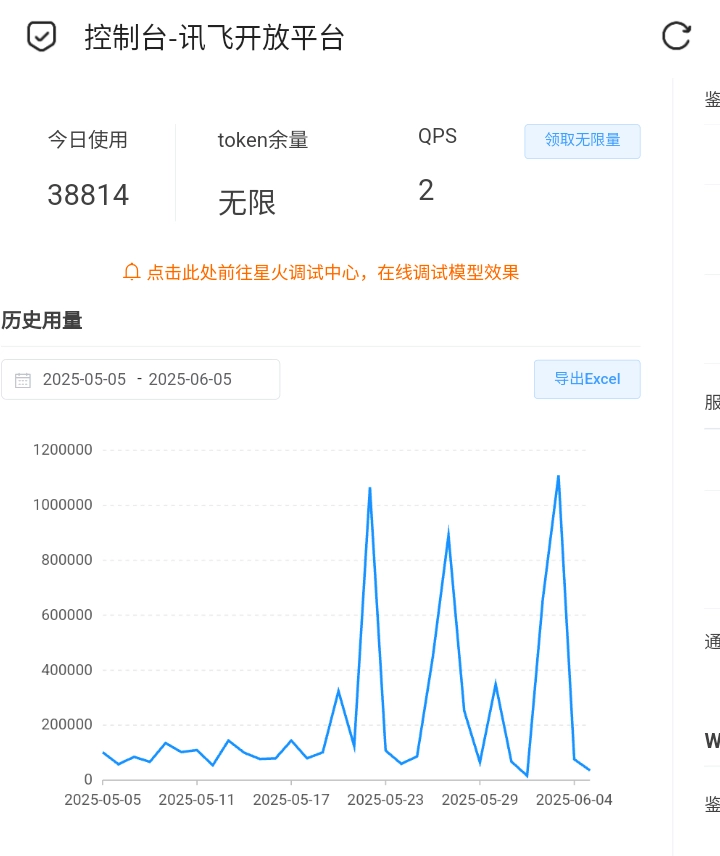Image resolution: width=720 pixels, height=856 pixels.
Task: Click the 今日使用 label
Action: [88, 140]
